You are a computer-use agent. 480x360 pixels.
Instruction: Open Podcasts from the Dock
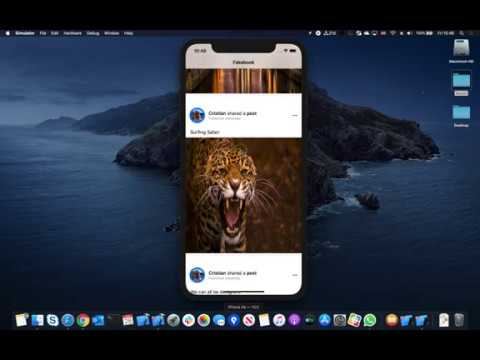294,320
